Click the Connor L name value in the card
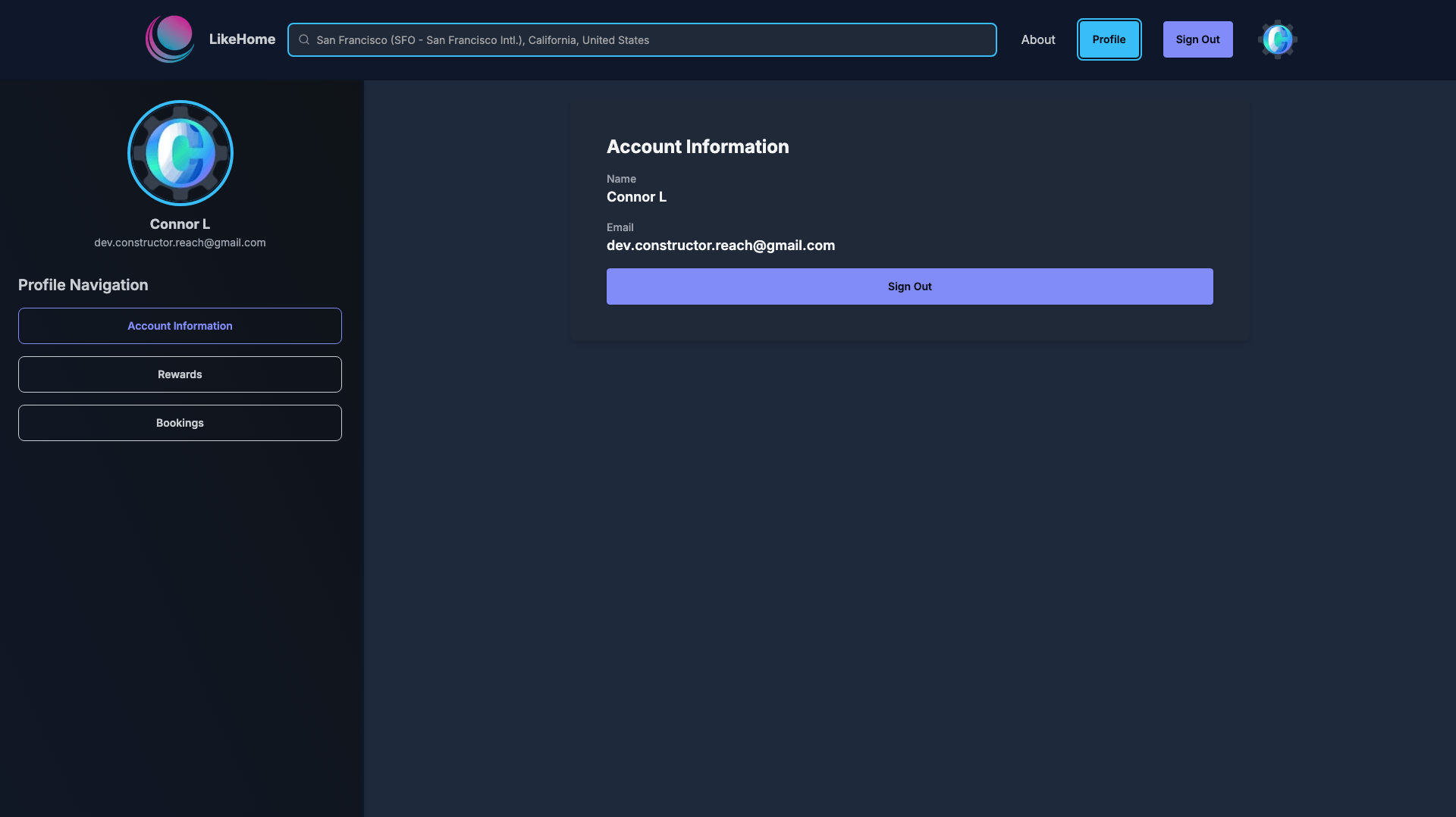Image resolution: width=1456 pixels, height=817 pixels. (x=636, y=197)
